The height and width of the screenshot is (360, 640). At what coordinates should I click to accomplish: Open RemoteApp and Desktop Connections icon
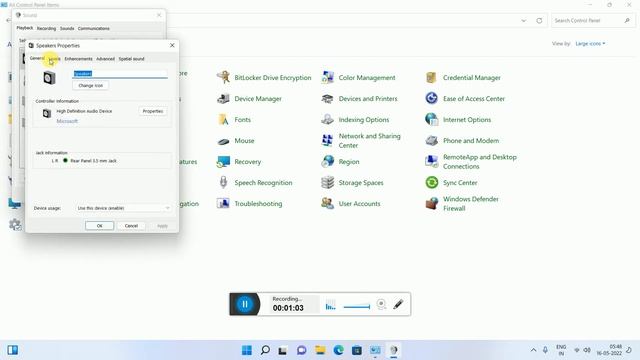[x=431, y=162]
